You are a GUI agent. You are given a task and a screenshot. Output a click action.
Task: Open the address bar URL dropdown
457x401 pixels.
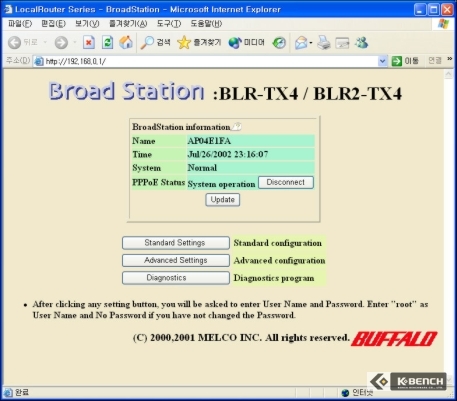tap(382, 61)
